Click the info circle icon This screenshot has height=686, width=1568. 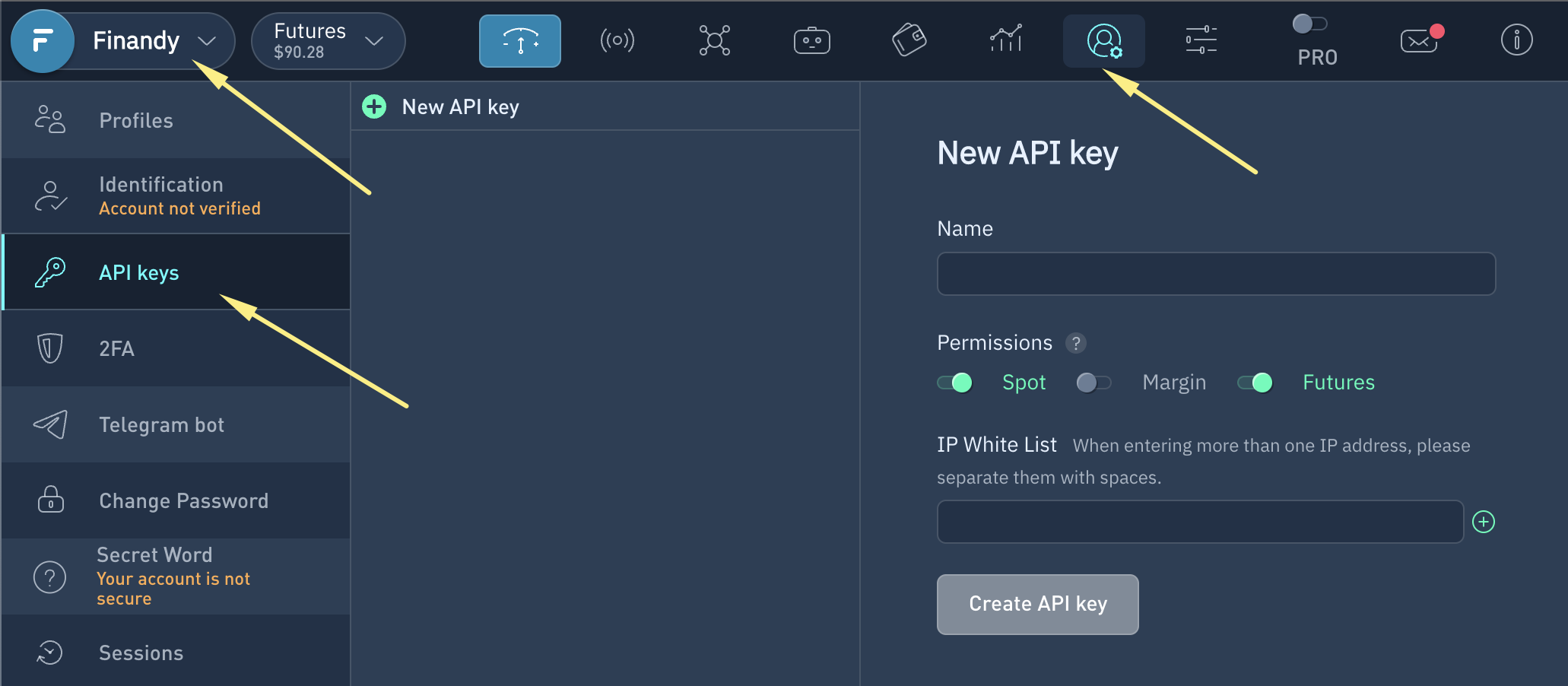click(1516, 41)
